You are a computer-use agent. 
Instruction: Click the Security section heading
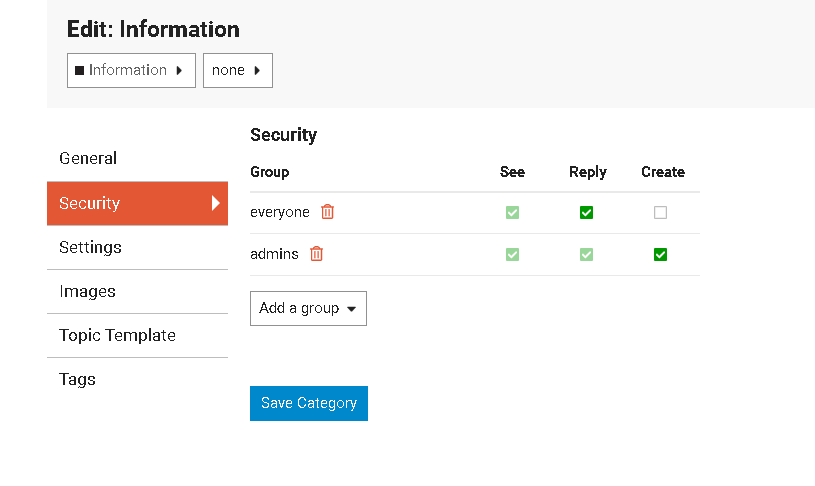coord(283,135)
